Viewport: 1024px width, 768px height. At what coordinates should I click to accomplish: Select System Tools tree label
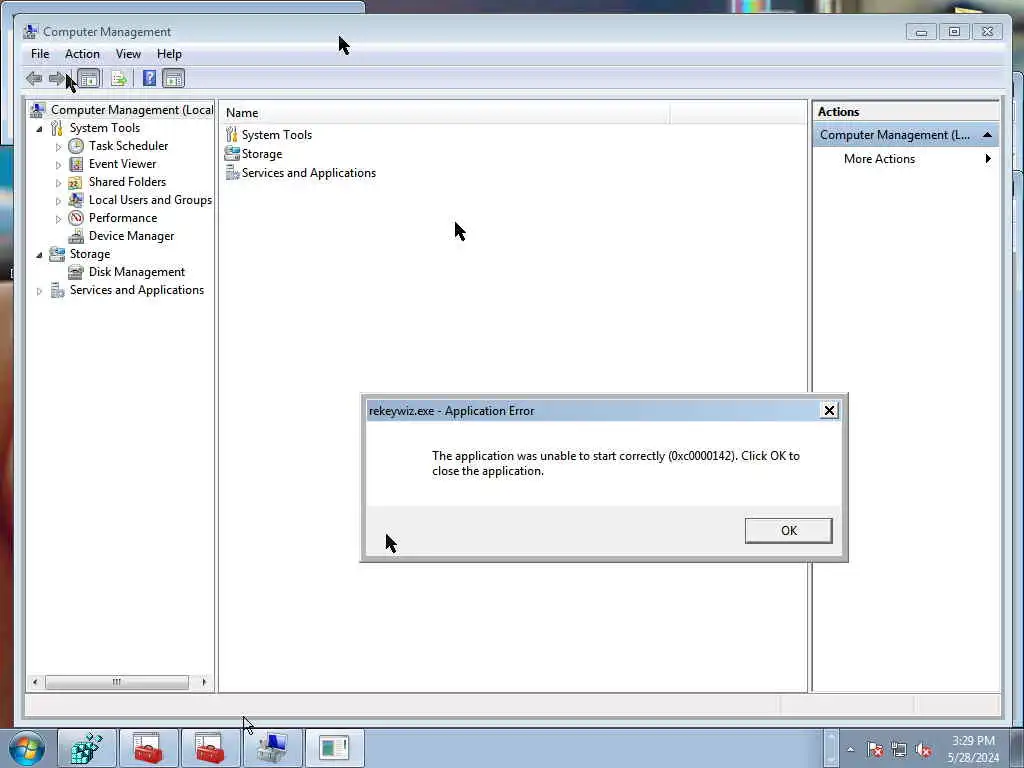[104, 128]
